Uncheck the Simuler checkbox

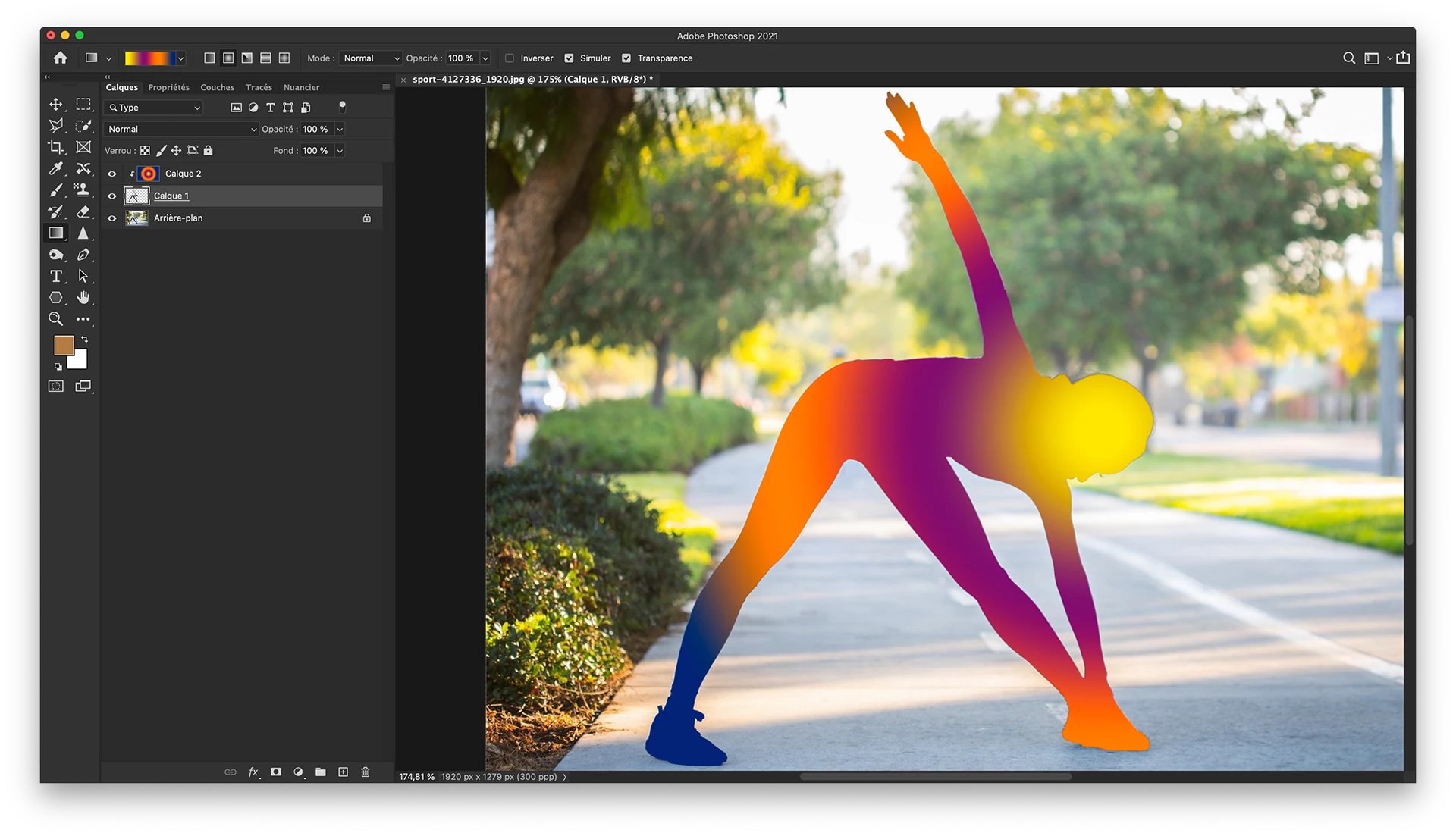tap(569, 58)
